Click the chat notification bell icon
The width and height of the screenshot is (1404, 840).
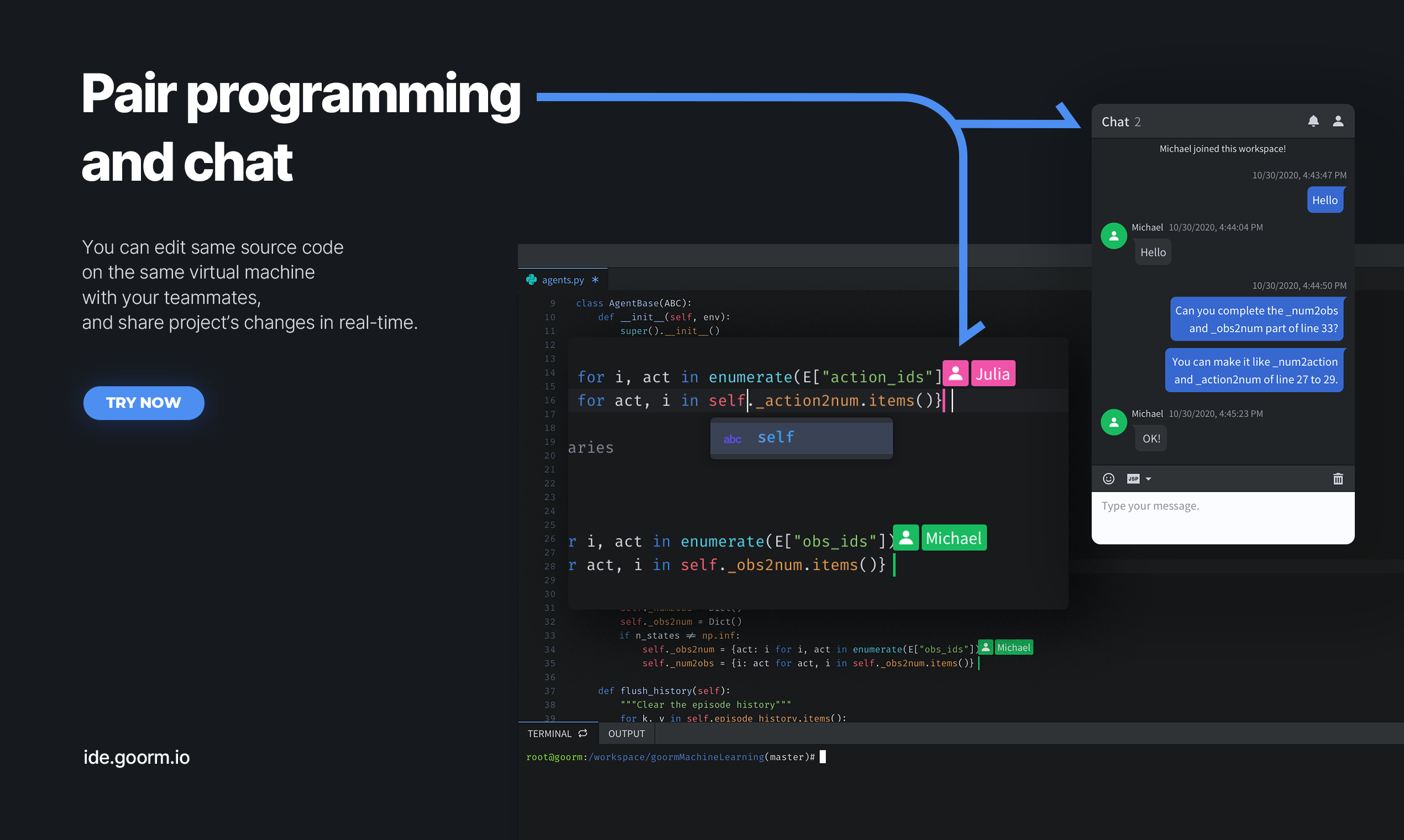tap(1313, 121)
